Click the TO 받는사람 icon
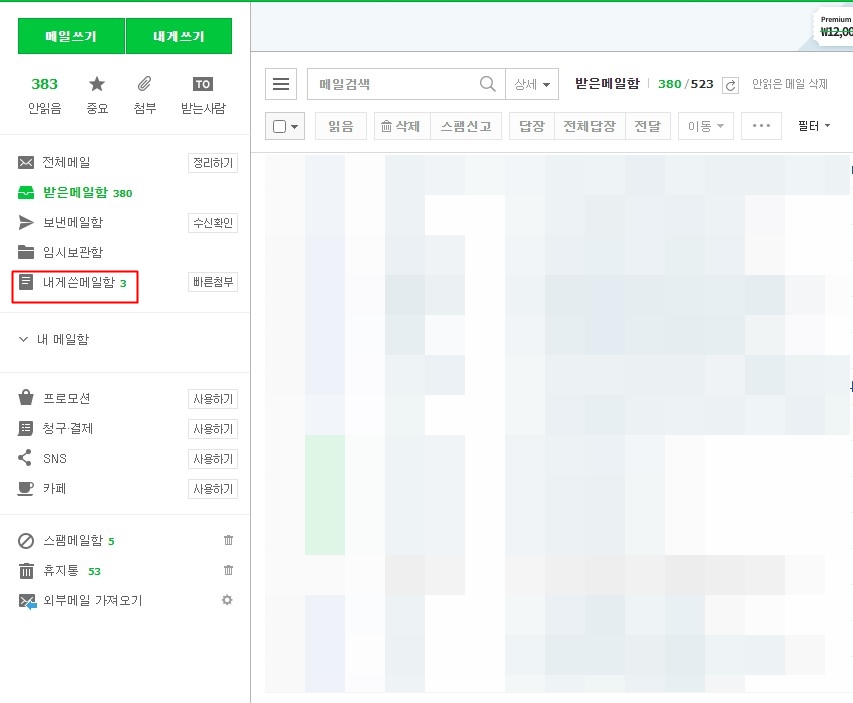 (x=203, y=84)
